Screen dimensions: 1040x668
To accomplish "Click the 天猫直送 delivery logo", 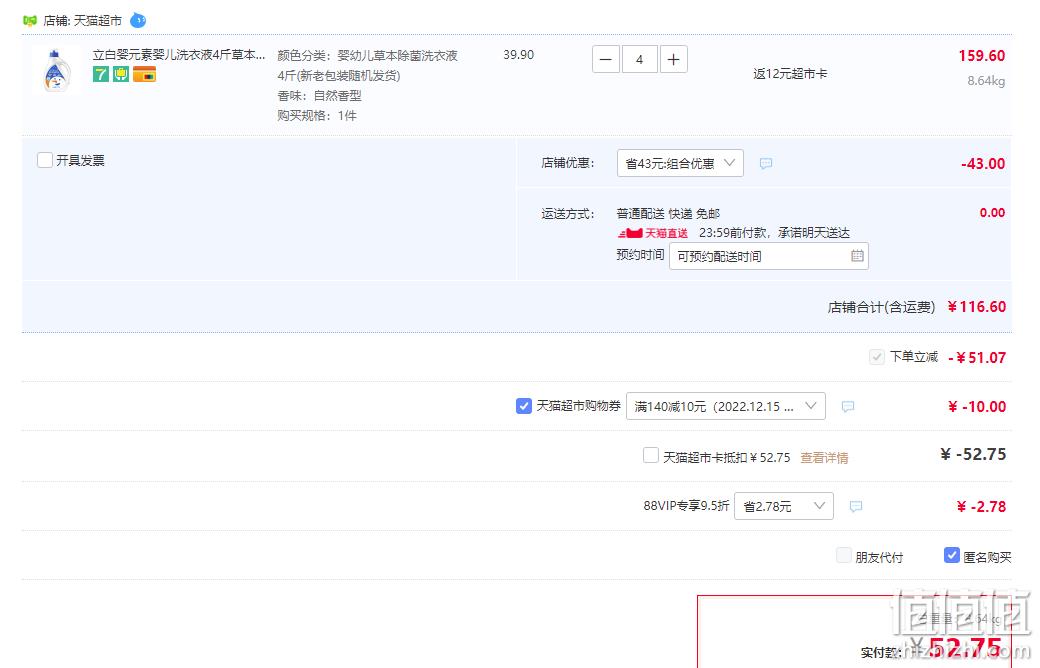I will 653,234.
